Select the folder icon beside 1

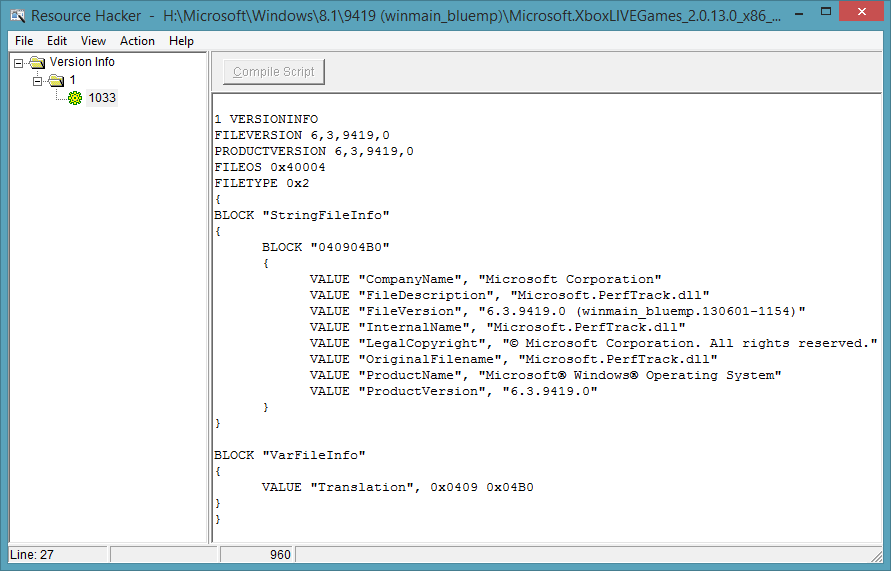(56, 80)
